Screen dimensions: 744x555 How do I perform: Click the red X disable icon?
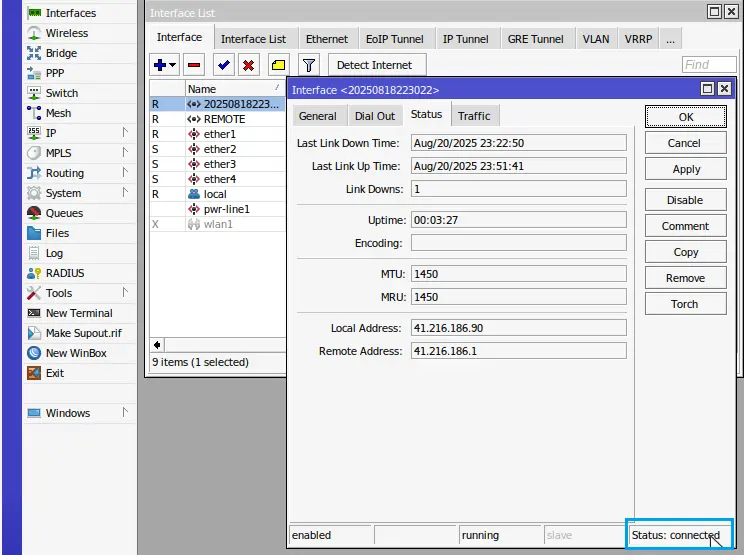click(x=249, y=65)
